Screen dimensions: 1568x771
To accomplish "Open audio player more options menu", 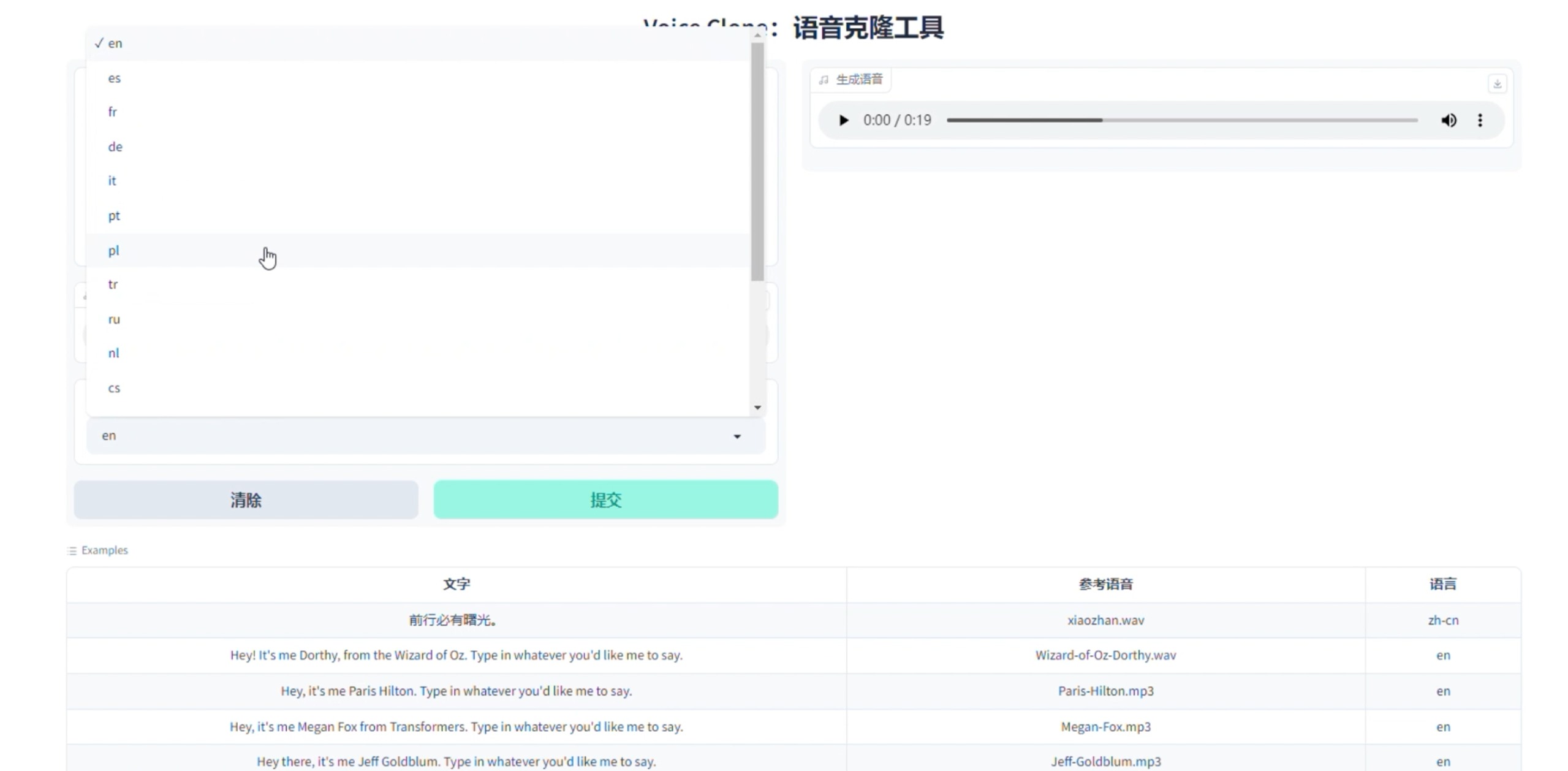I will click(1480, 120).
